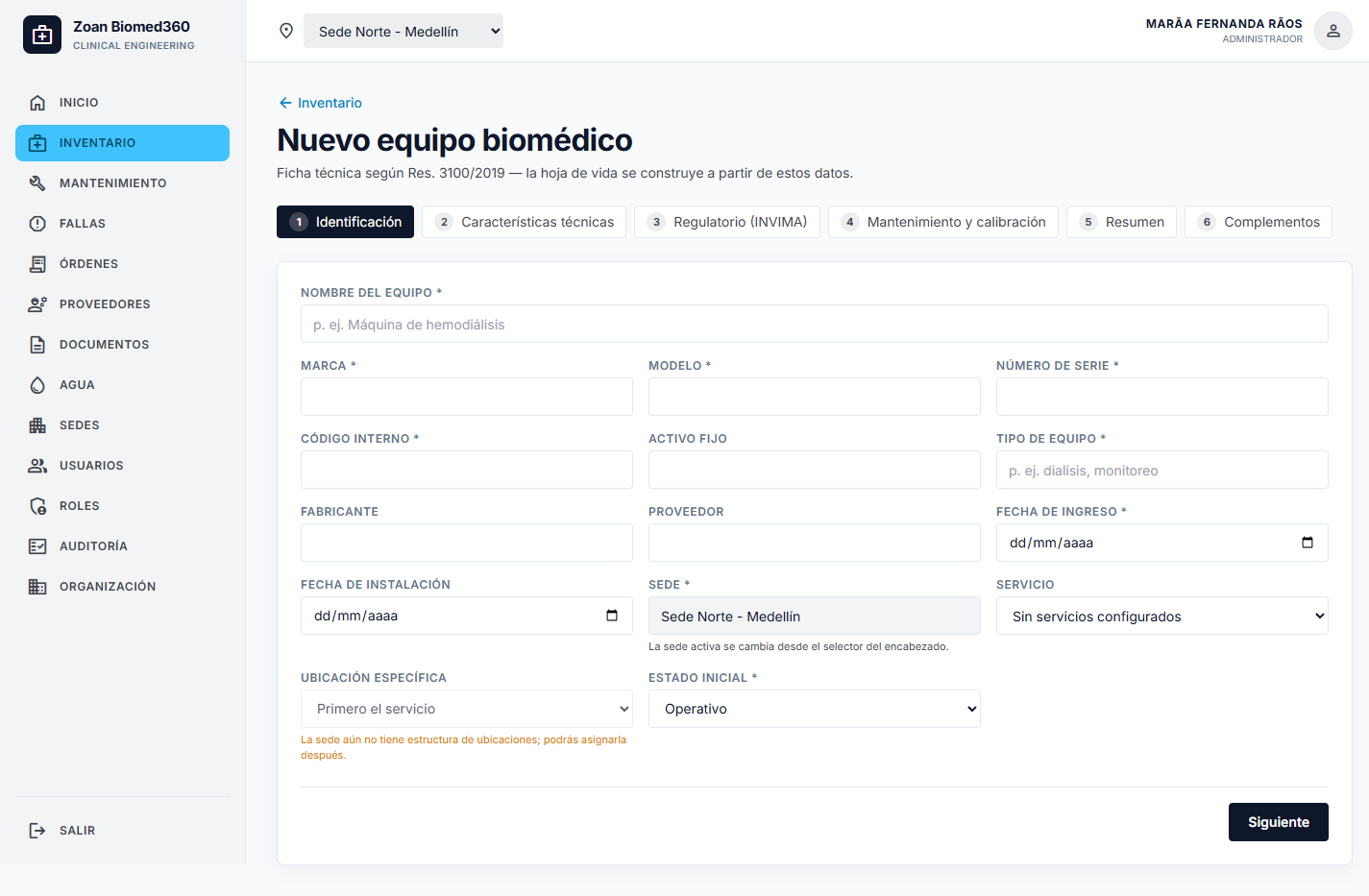Image resolution: width=1369 pixels, height=896 pixels.
Task: Click the Proveedores people icon
Action: tap(37, 304)
